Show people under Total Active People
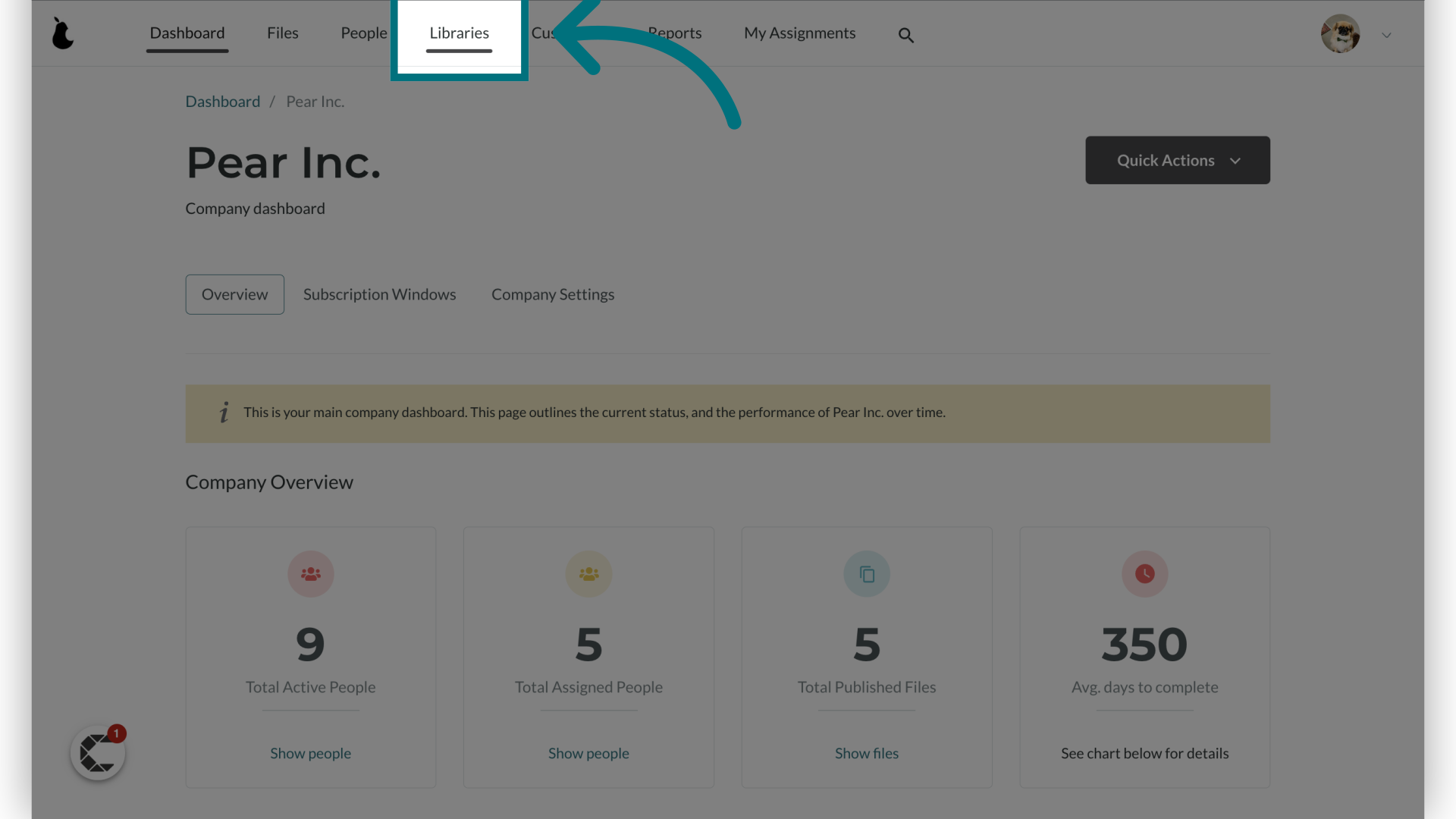 310,754
